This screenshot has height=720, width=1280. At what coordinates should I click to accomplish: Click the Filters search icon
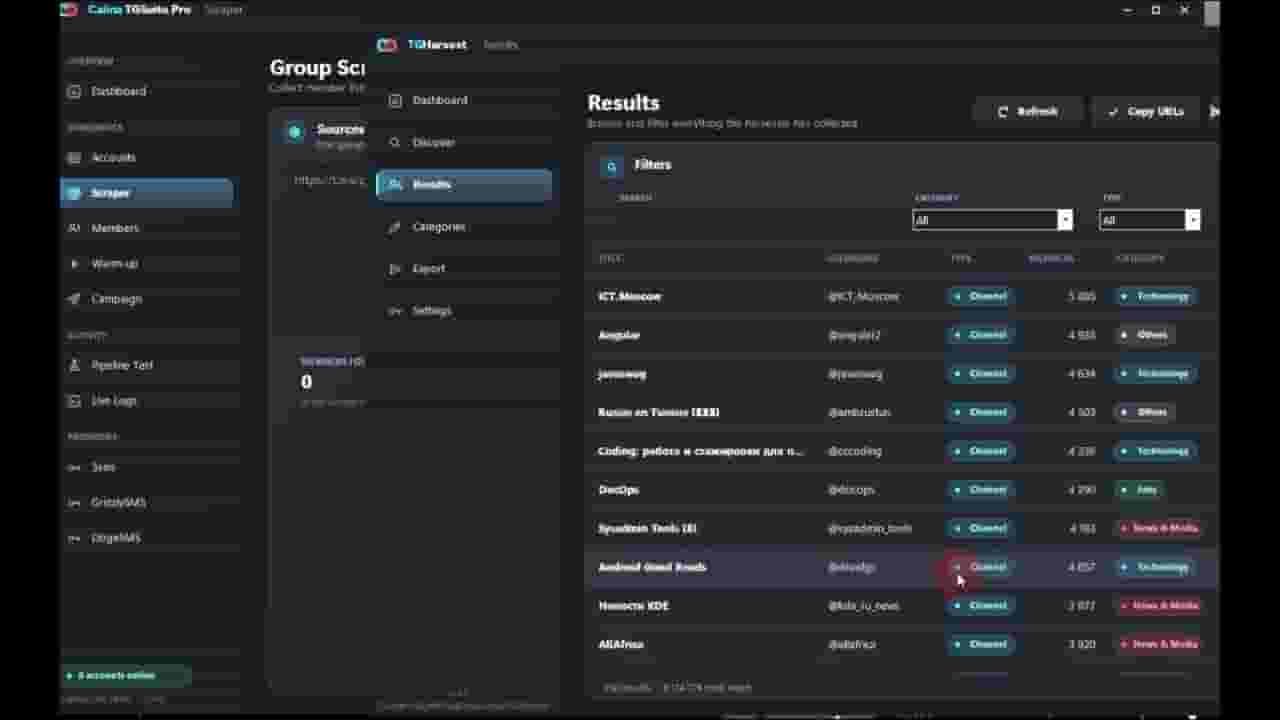click(612, 167)
